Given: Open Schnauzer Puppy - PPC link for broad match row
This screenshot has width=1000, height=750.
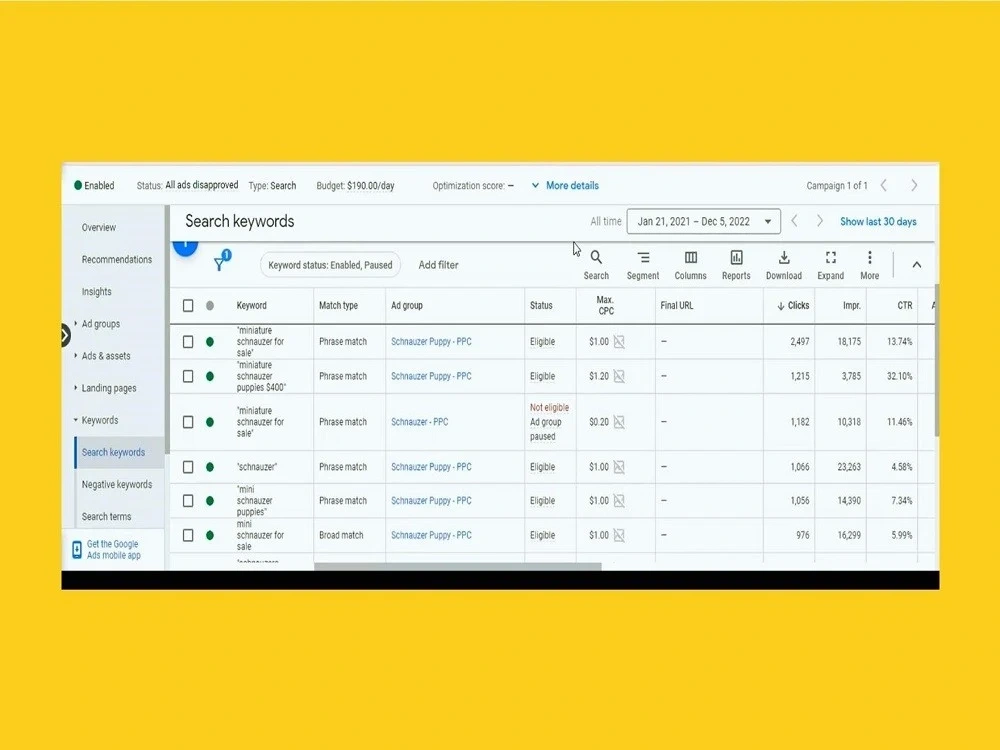Looking at the screenshot, I should point(431,535).
